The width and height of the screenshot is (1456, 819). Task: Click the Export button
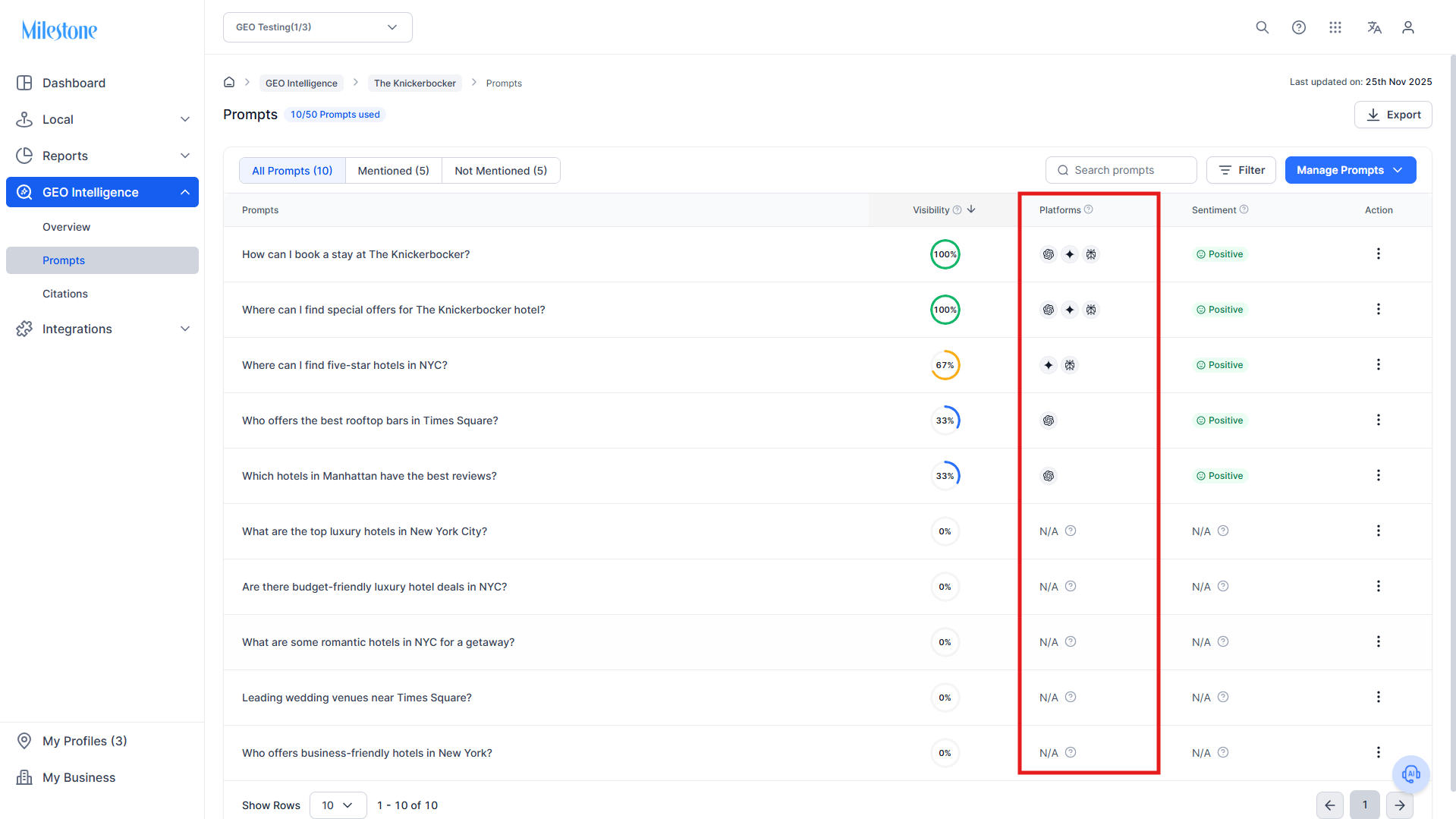[x=1393, y=115]
